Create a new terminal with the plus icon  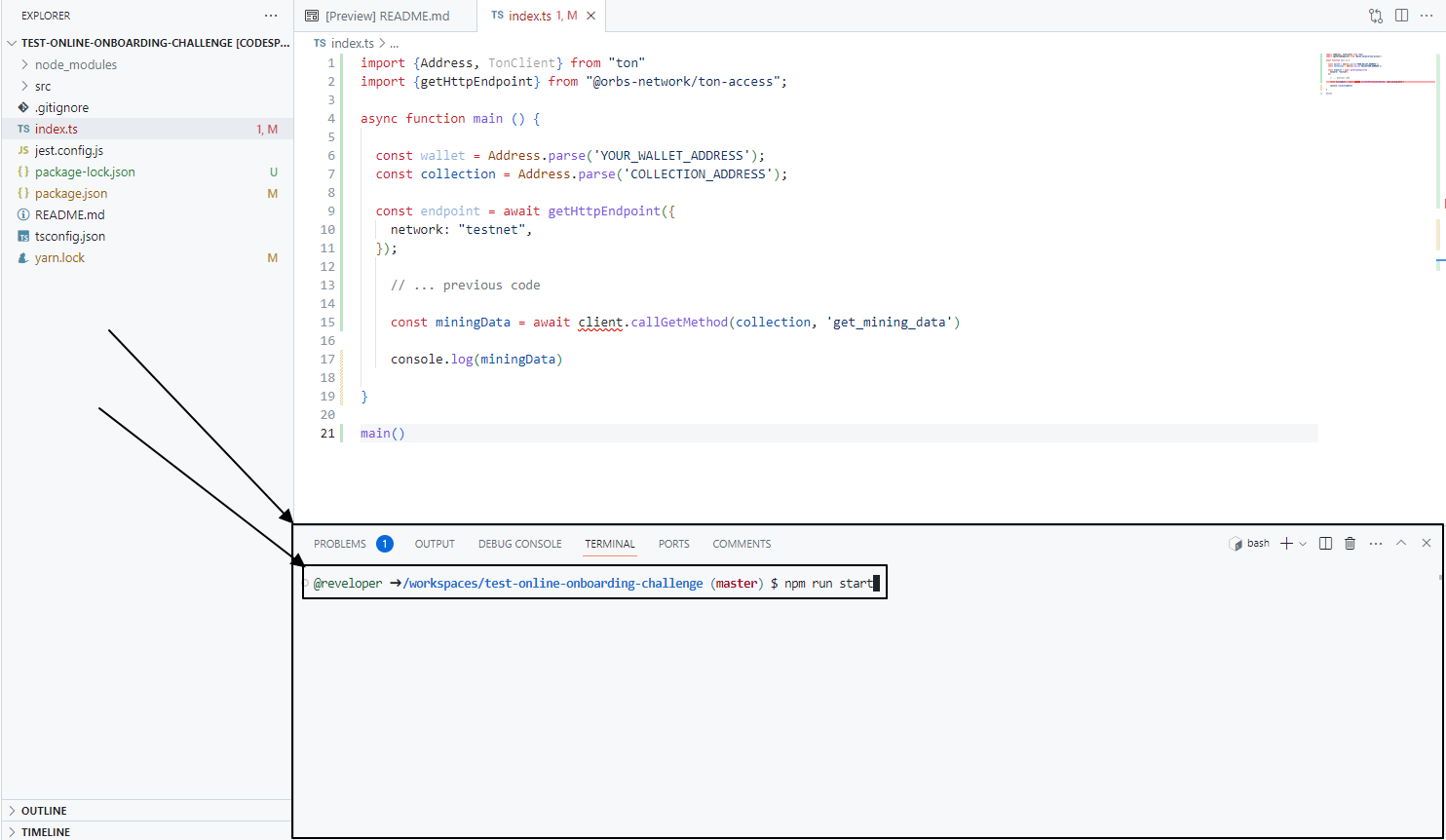(x=1286, y=543)
